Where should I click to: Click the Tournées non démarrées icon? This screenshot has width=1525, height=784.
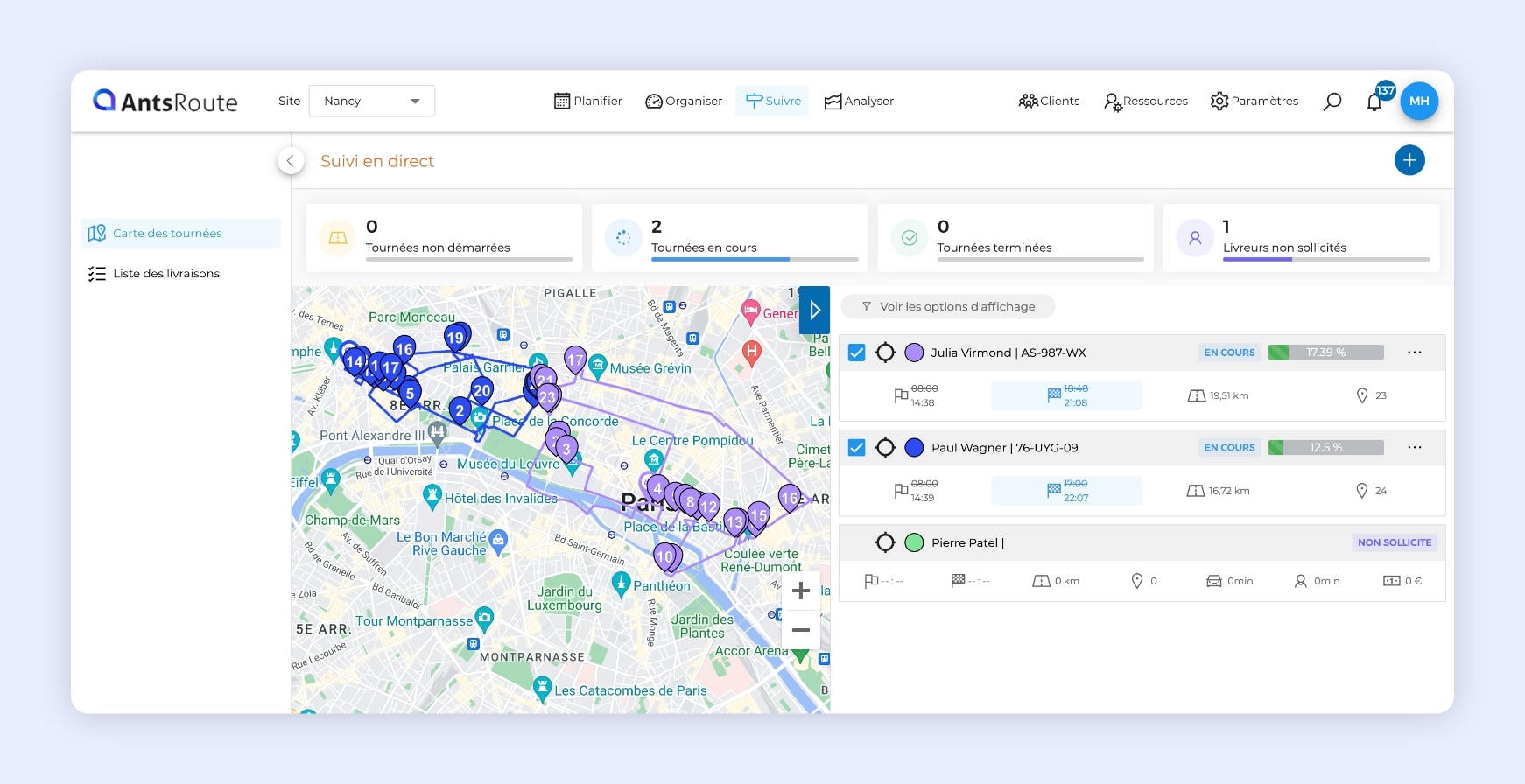coord(338,238)
